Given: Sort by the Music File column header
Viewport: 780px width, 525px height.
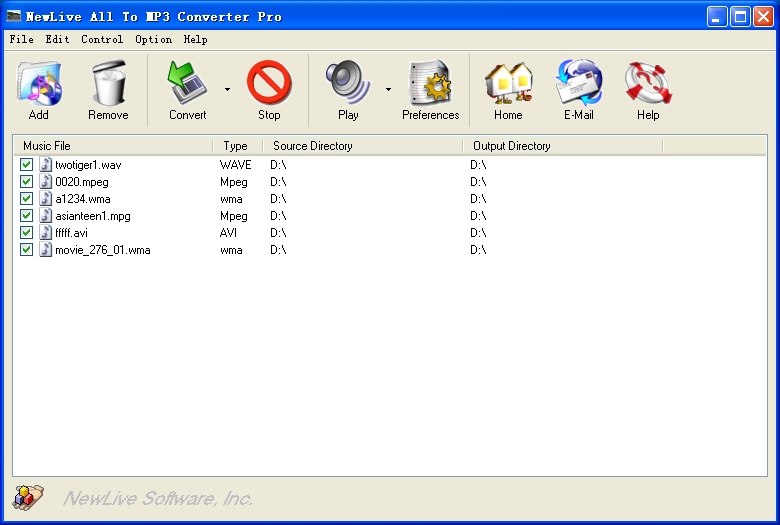Looking at the screenshot, I should tap(113, 146).
